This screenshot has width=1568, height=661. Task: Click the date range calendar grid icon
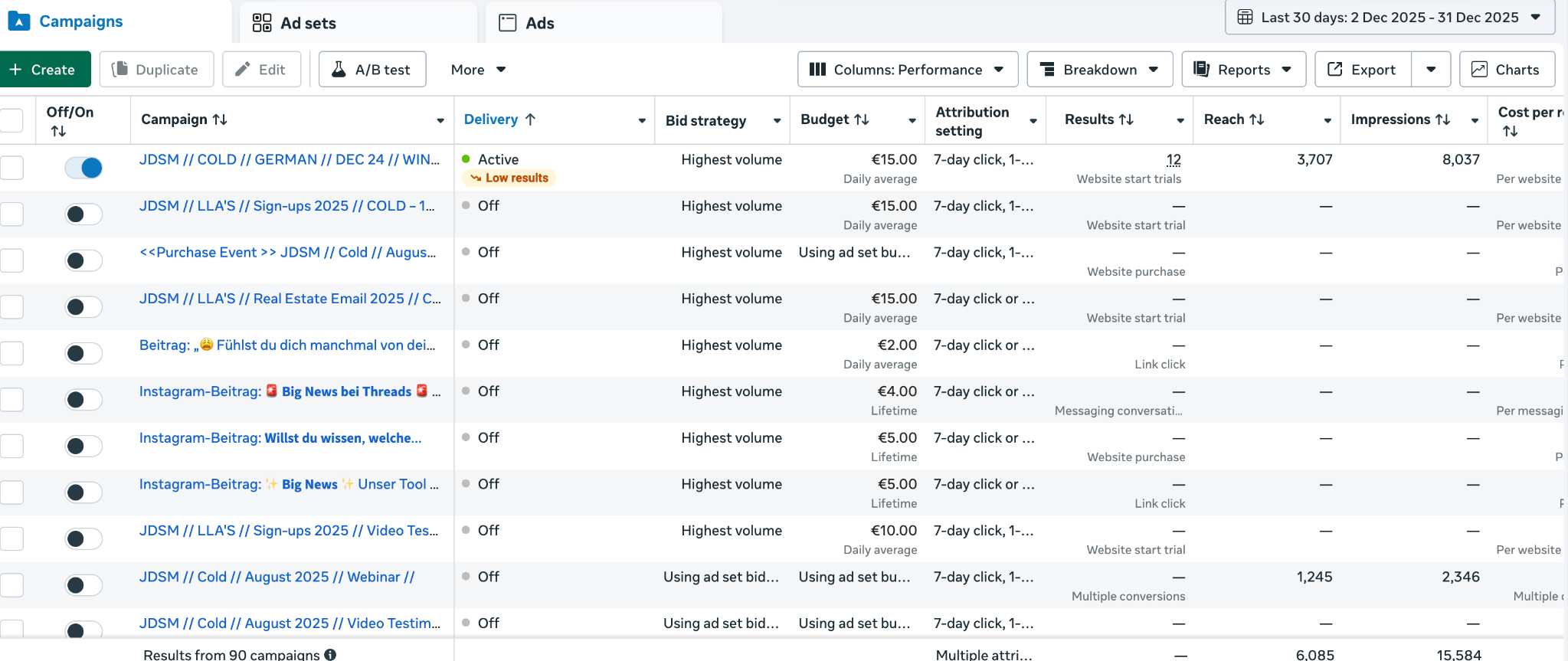pyautogui.click(x=1246, y=17)
